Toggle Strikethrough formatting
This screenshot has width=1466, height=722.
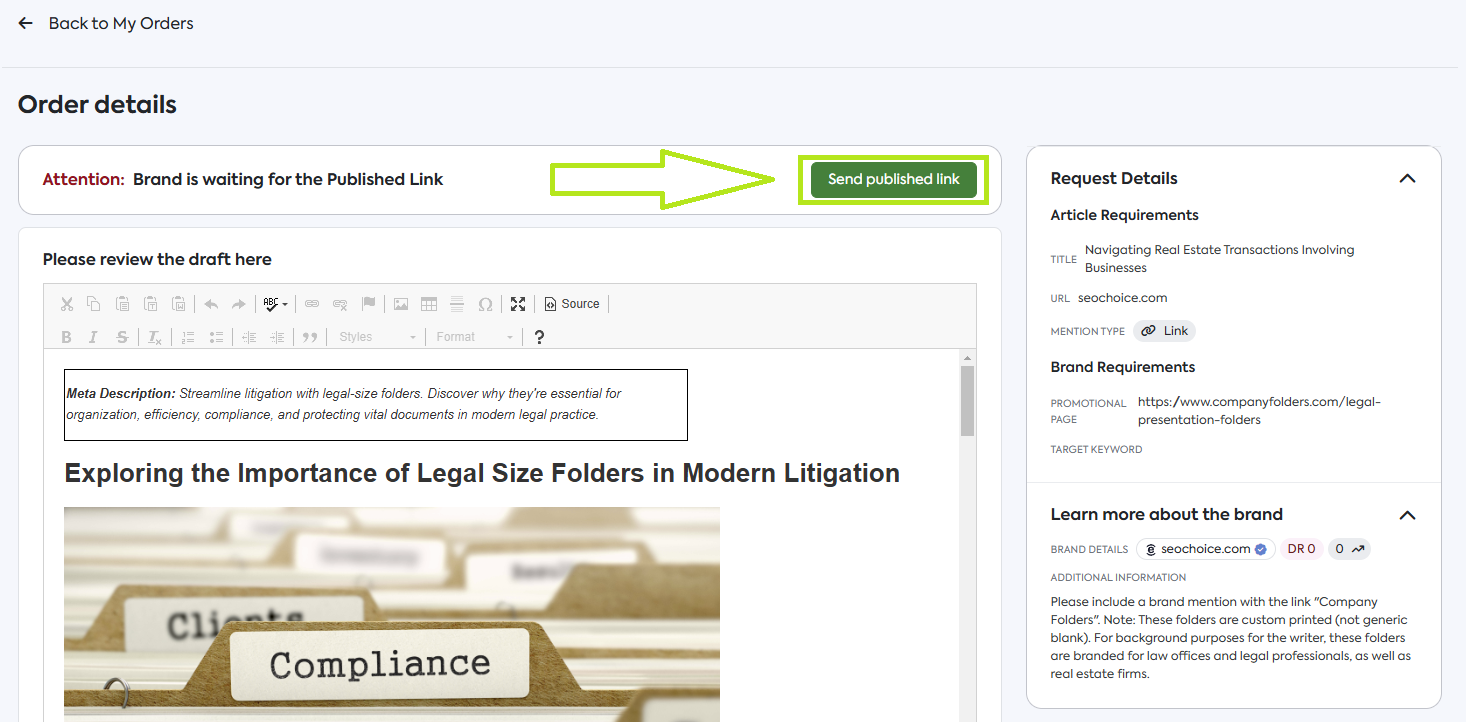tap(122, 337)
